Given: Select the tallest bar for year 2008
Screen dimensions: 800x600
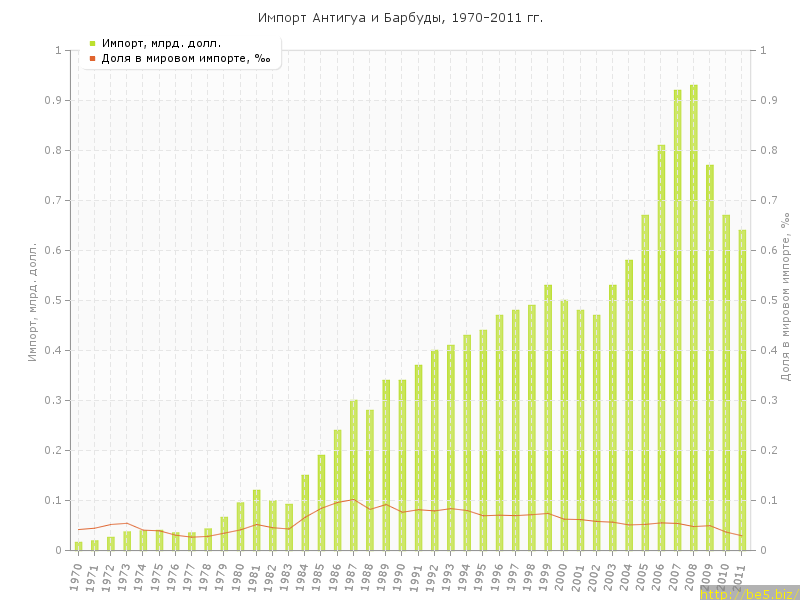Looking at the screenshot, I should [x=693, y=318].
